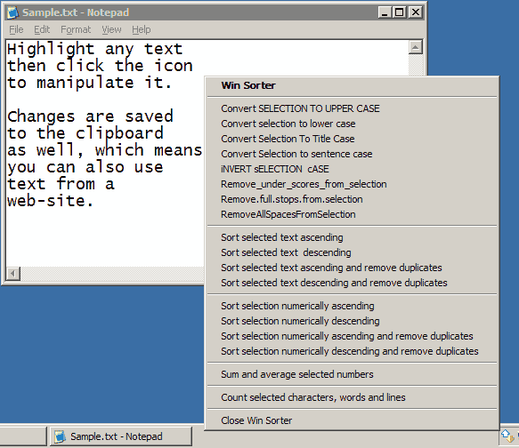
Task: Choose Sort selection numerically ascending
Action: coord(352,306)
